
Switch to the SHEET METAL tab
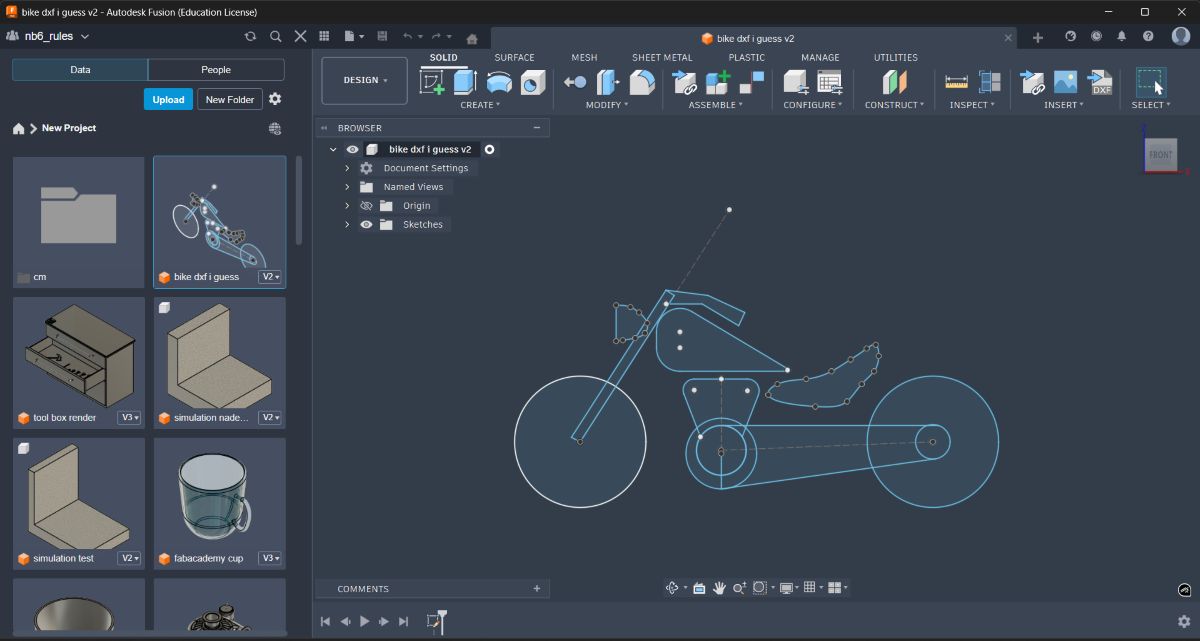(661, 57)
